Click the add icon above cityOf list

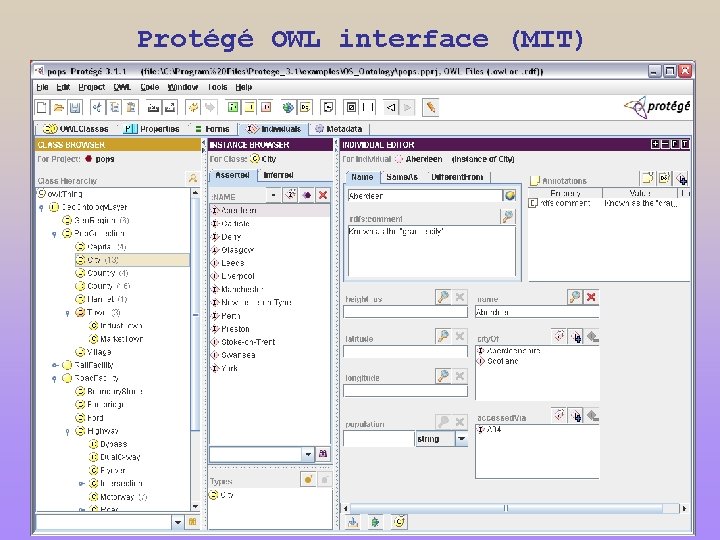576,337
